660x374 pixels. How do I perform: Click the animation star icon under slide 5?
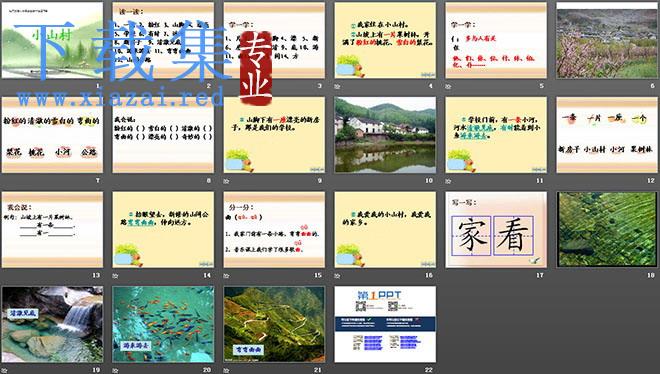click(448, 86)
